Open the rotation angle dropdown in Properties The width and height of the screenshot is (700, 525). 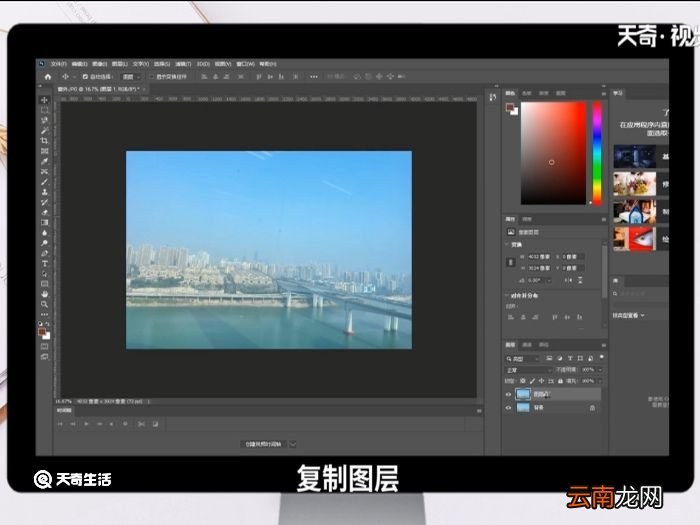549,280
